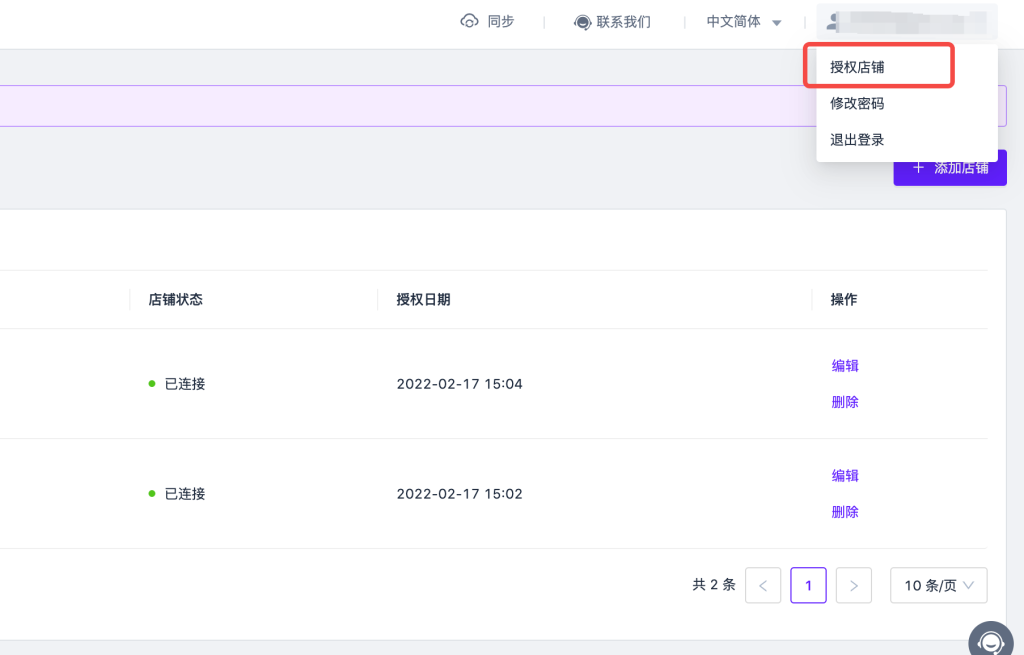Click the 同步 sync label
The width and height of the screenshot is (1024, 655).
[501, 21]
